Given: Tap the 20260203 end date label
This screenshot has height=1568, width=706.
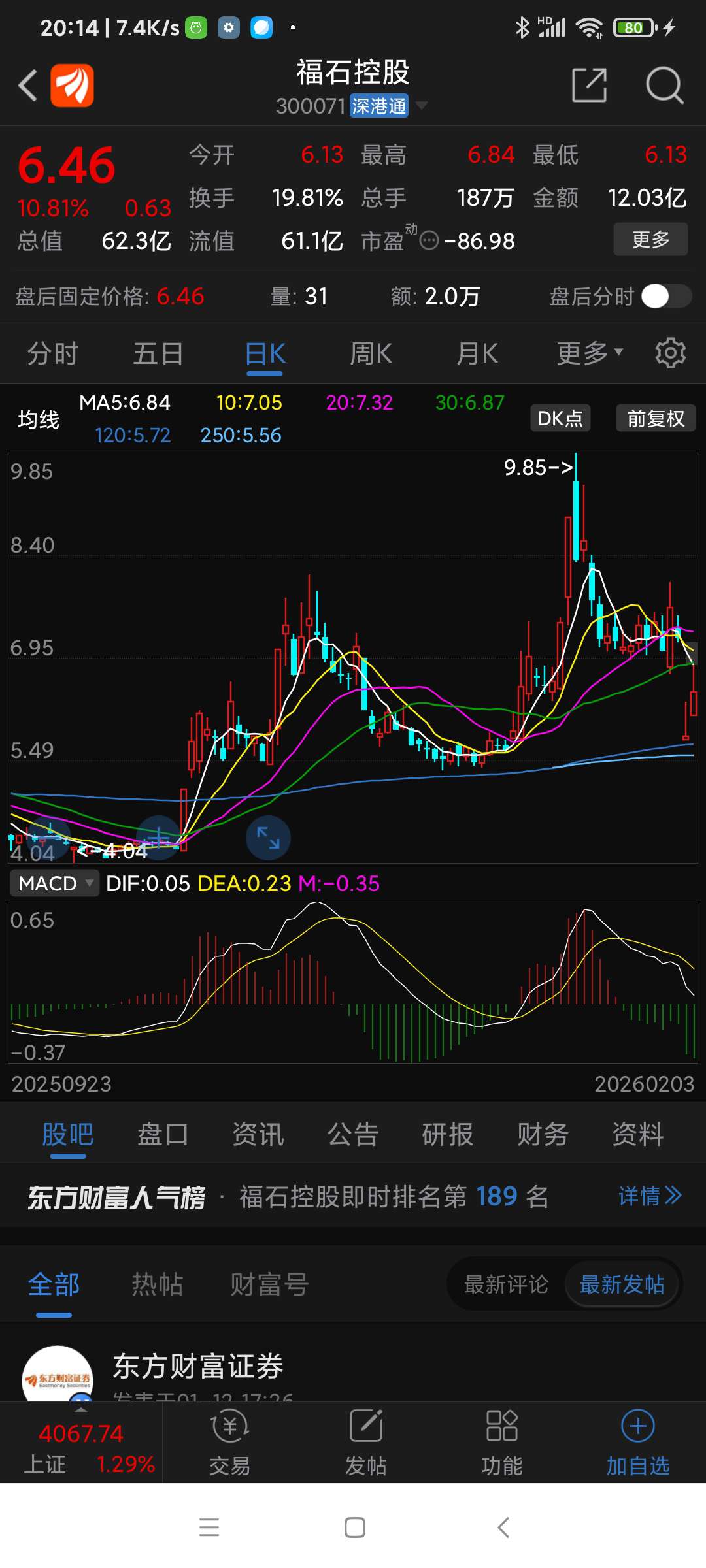Looking at the screenshot, I should coord(645,1084).
